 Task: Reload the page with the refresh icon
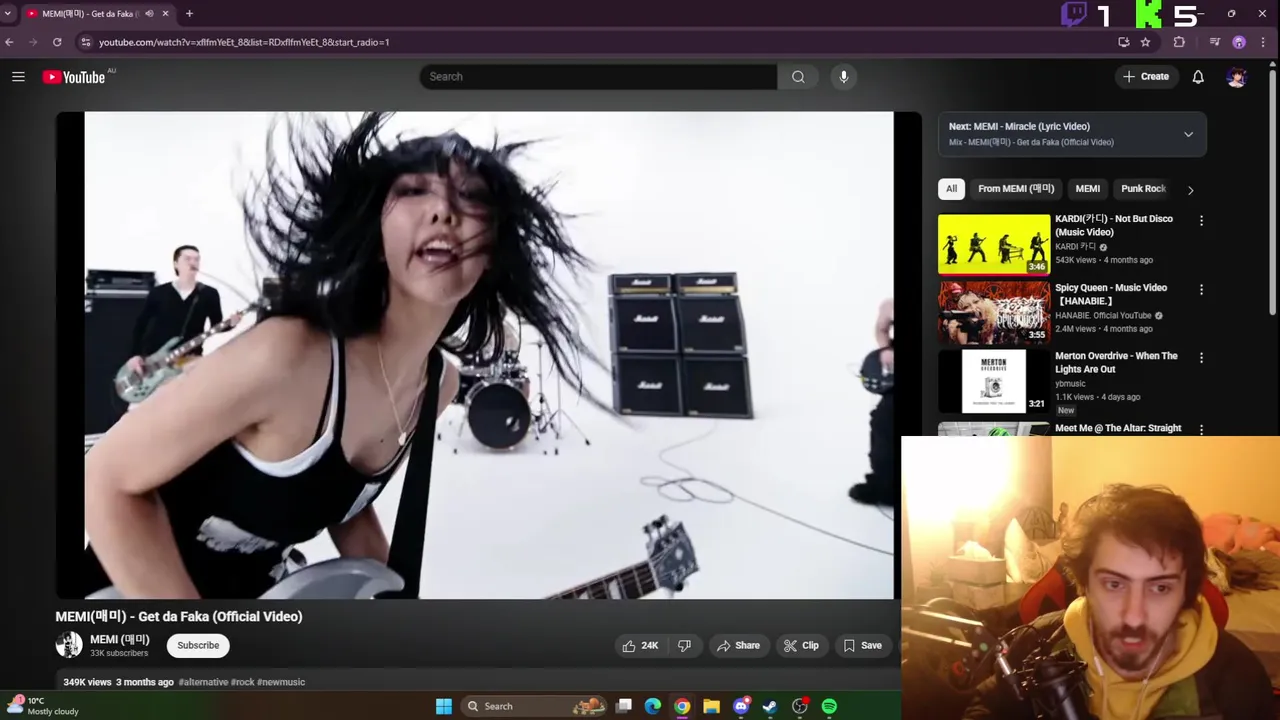point(57,42)
